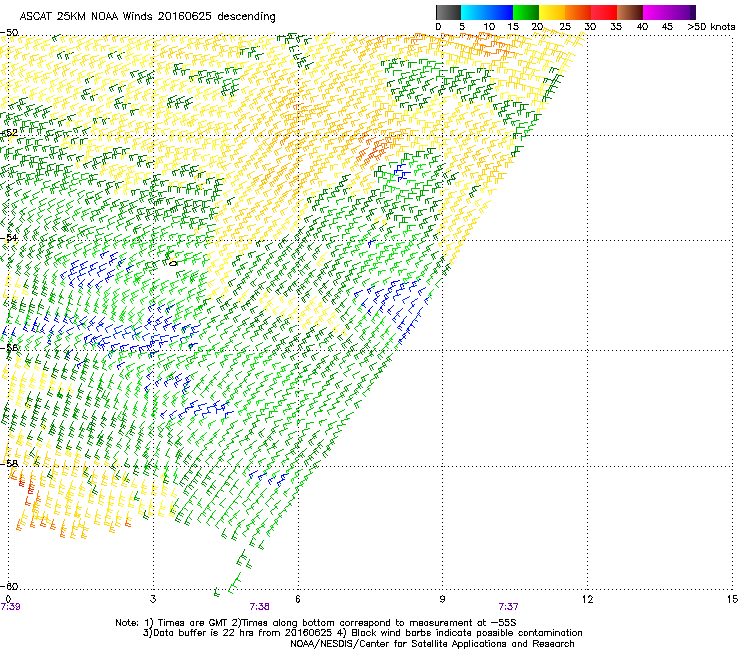The width and height of the screenshot is (740, 650).
Task: Click the longitude axis label "15"
Action: [732, 599]
